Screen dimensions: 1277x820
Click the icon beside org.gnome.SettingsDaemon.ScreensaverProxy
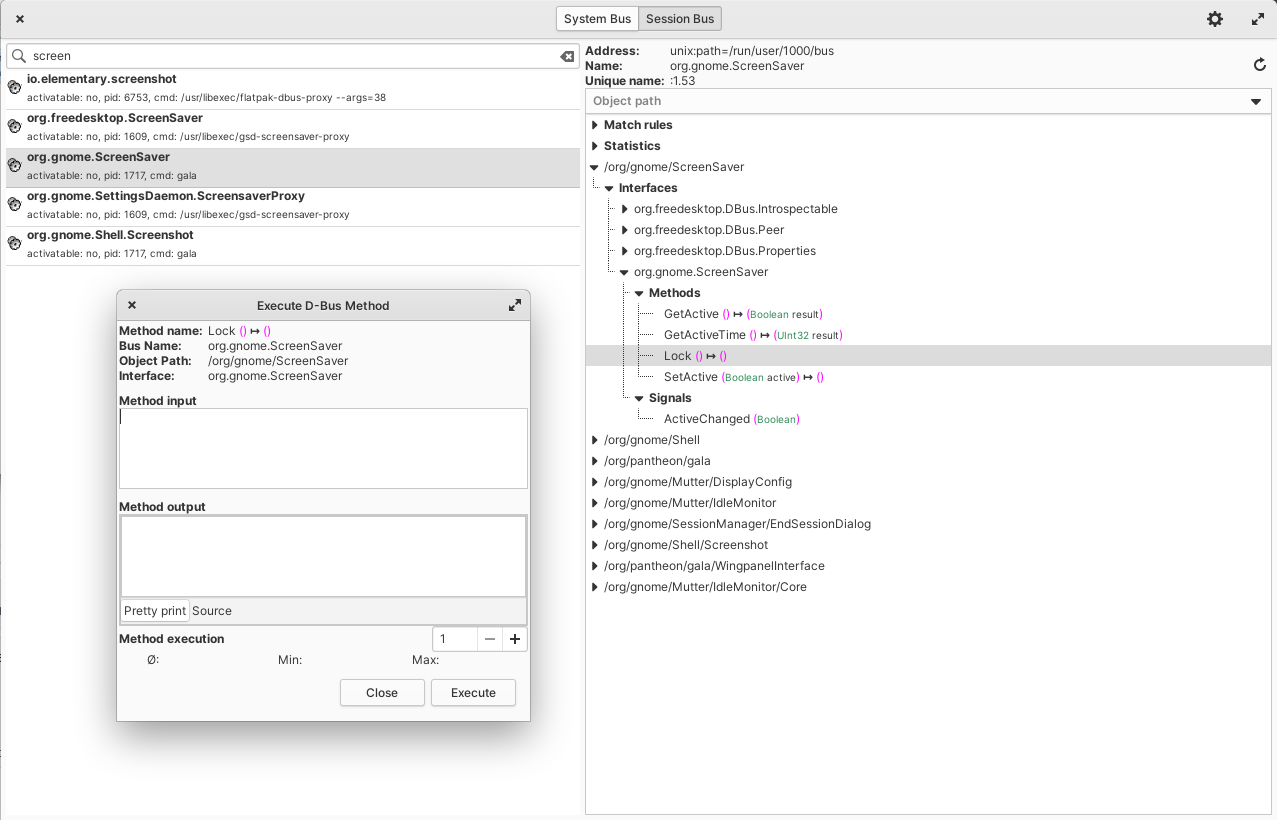pyautogui.click(x=14, y=204)
